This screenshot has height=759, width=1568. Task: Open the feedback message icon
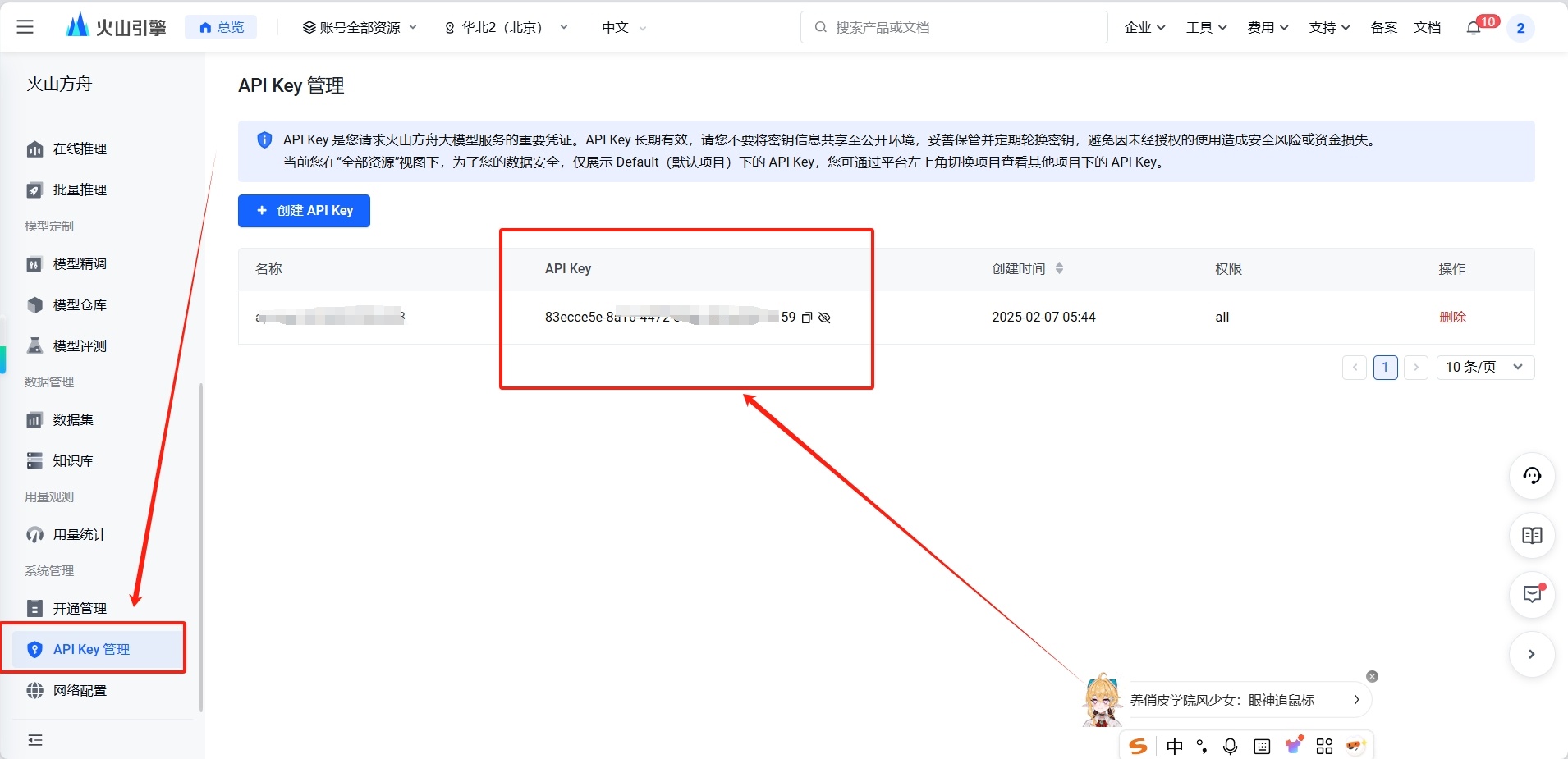click(1532, 595)
